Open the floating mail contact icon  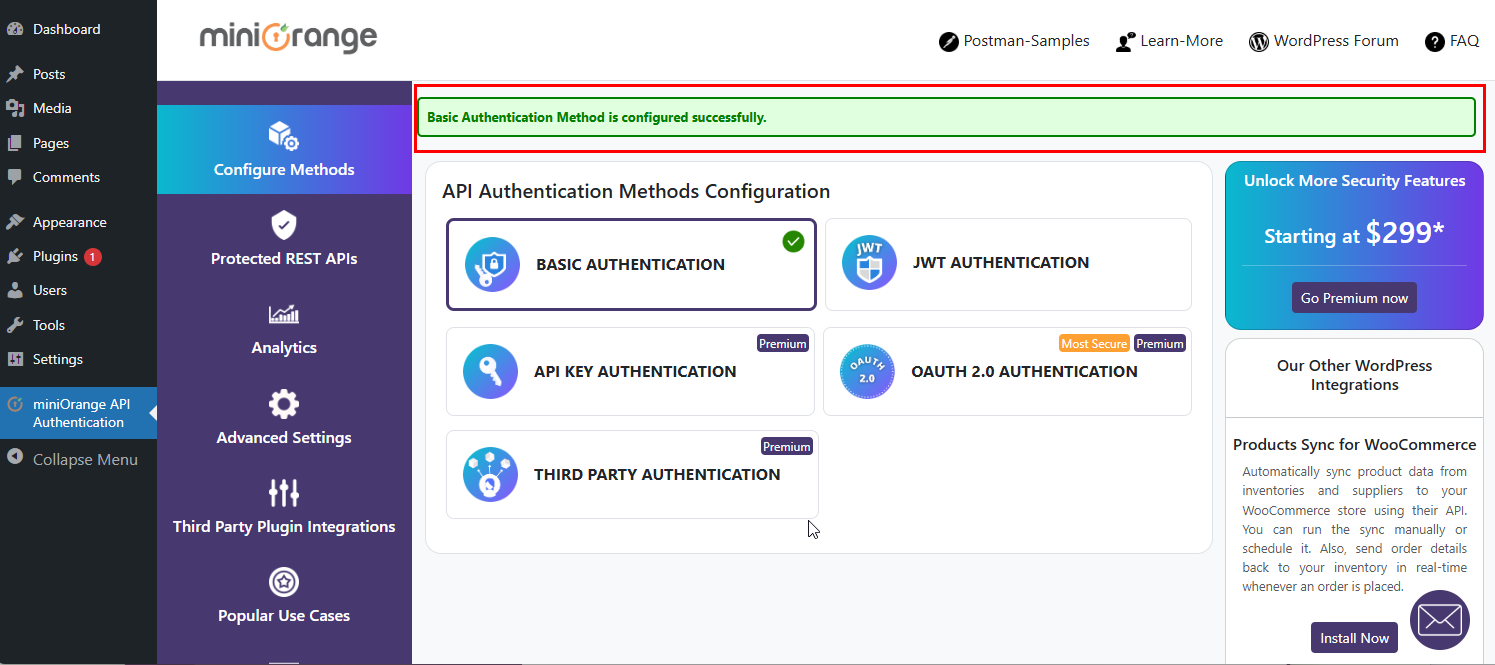coord(1439,620)
